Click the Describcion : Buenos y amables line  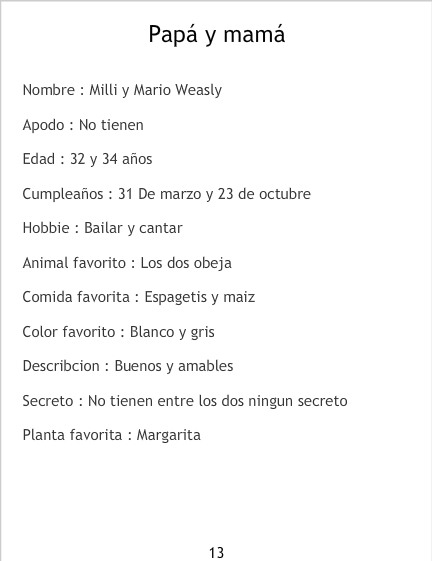point(128,366)
